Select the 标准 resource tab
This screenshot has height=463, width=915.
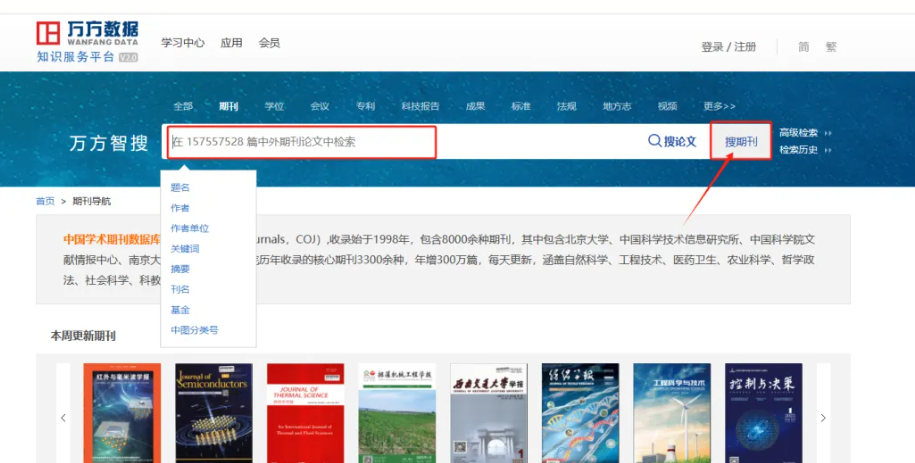[x=521, y=106]
